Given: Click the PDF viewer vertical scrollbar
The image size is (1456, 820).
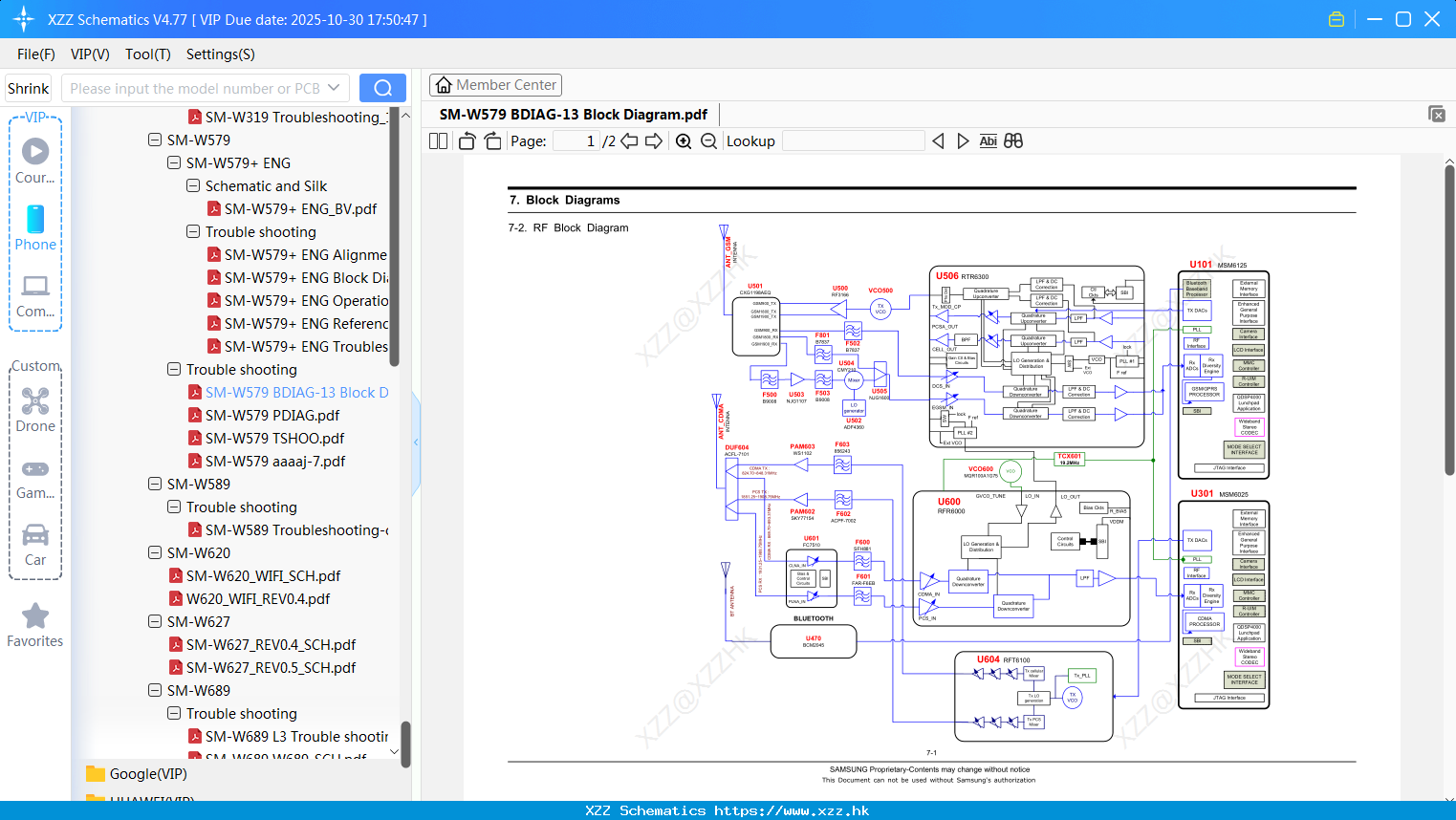Looking at the screenshot, I should [x=1449, y=320].
